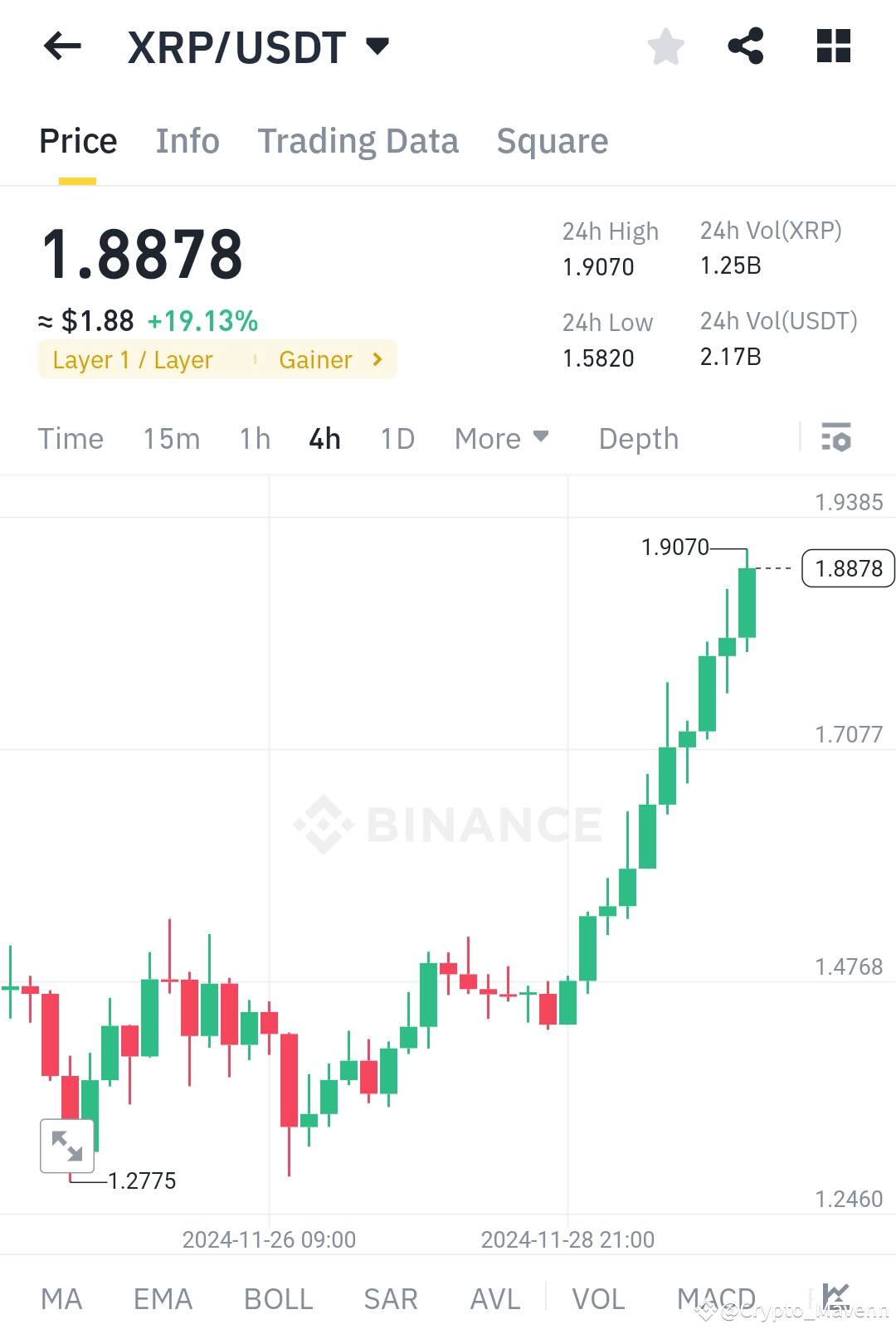Open the grid layout icon top right
The width and height of the screenshot is (896, 1329).
[833, 47]
